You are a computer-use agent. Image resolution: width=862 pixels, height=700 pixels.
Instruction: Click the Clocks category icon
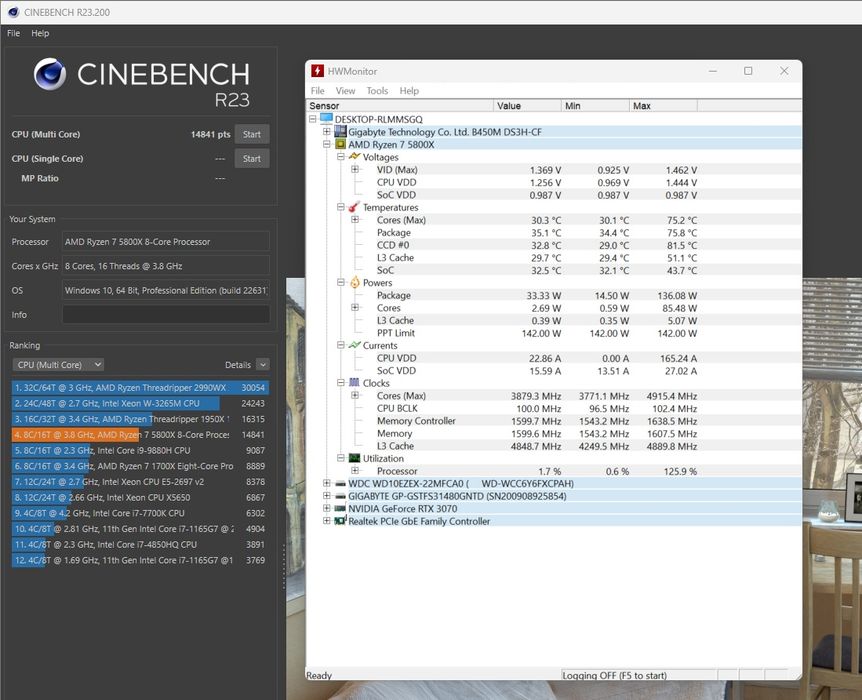[x=355, y=383]
